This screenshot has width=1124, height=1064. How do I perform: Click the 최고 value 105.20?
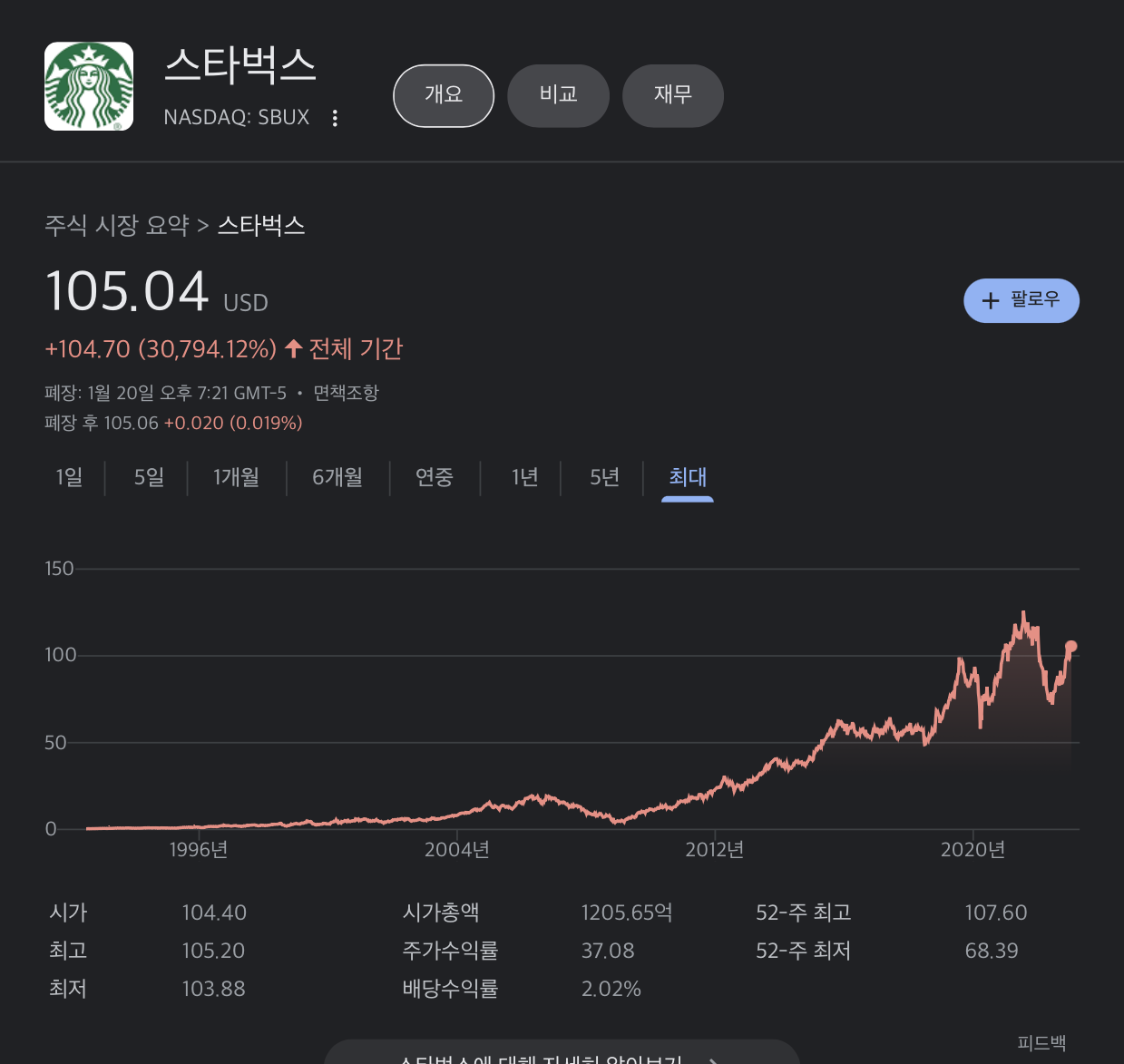(x=213, y=951)
